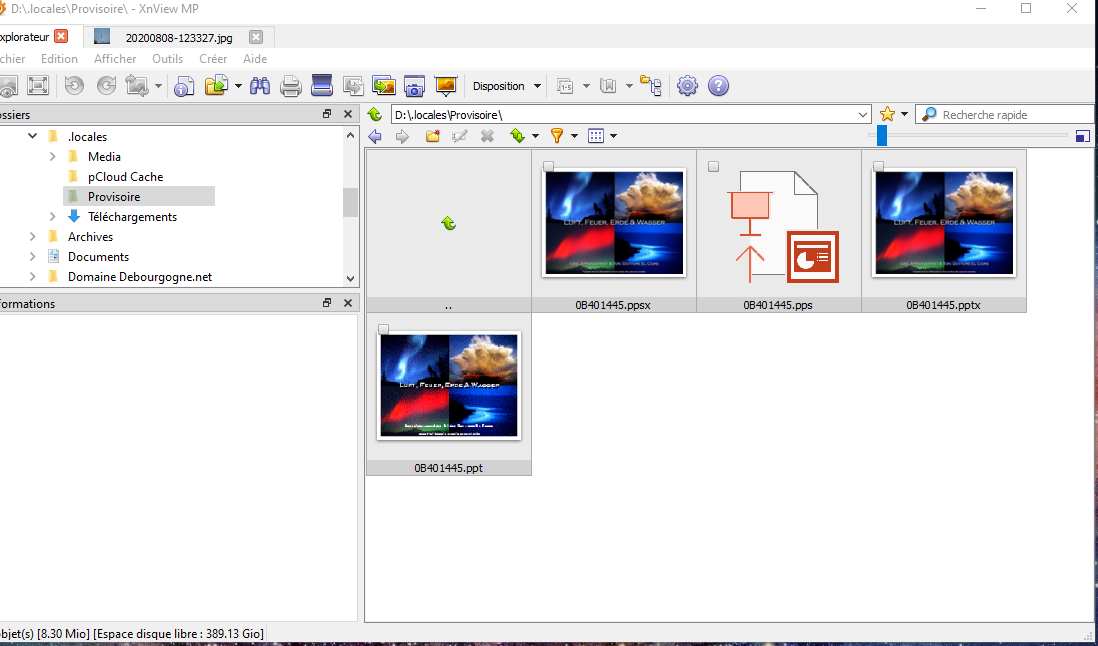Screen dimensions: 1098x646
Task: Open the view mode dropdown arrow
Action: 613,136
